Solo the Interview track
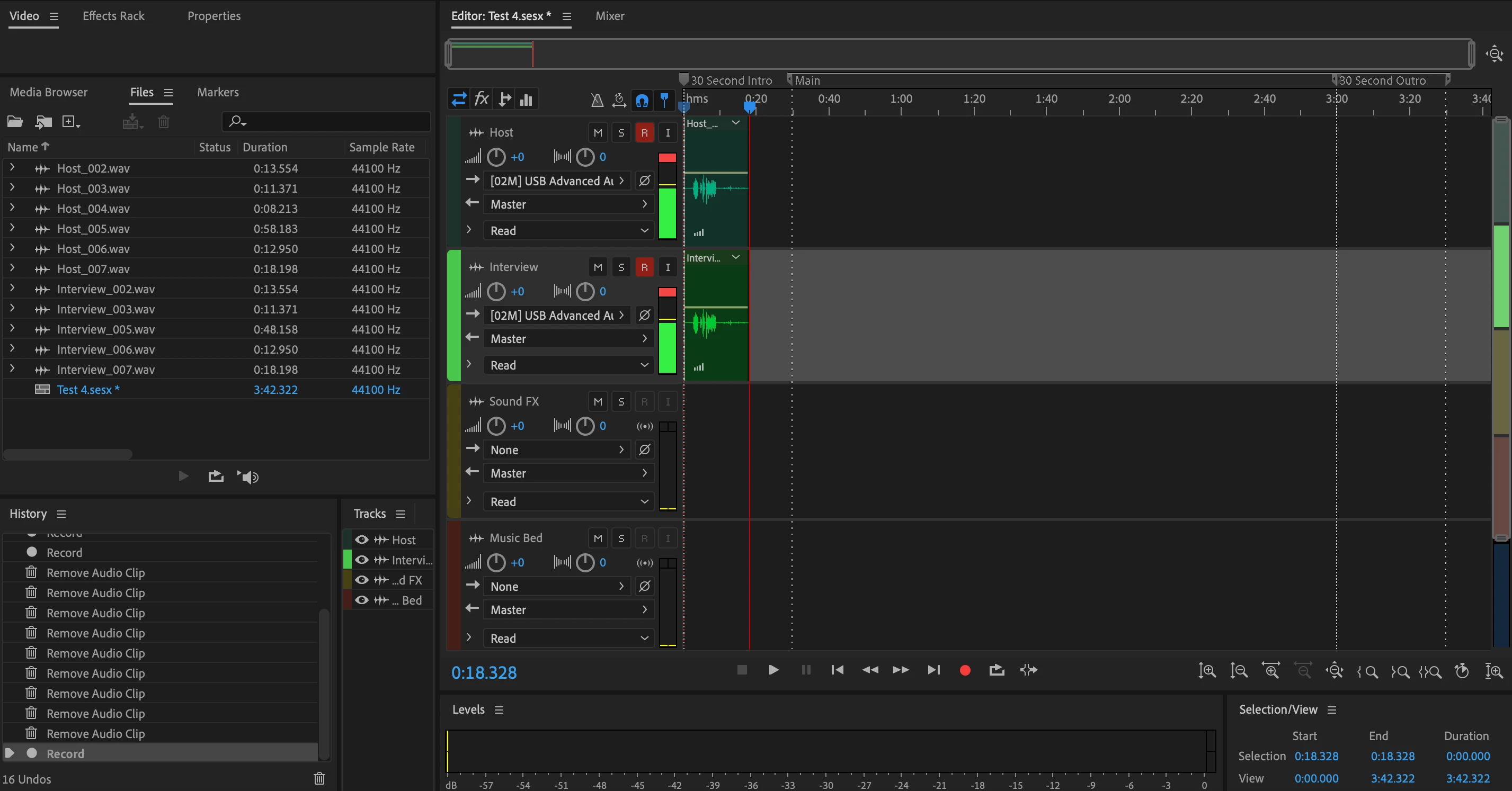 pyautogui.click(x=621, y=267)
